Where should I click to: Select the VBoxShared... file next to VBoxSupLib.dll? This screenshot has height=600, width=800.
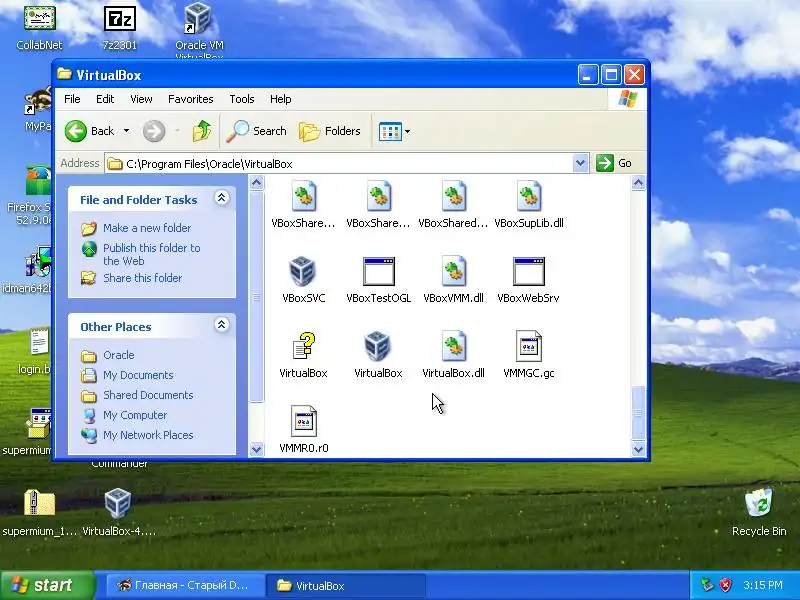click(x=453, y=205)
